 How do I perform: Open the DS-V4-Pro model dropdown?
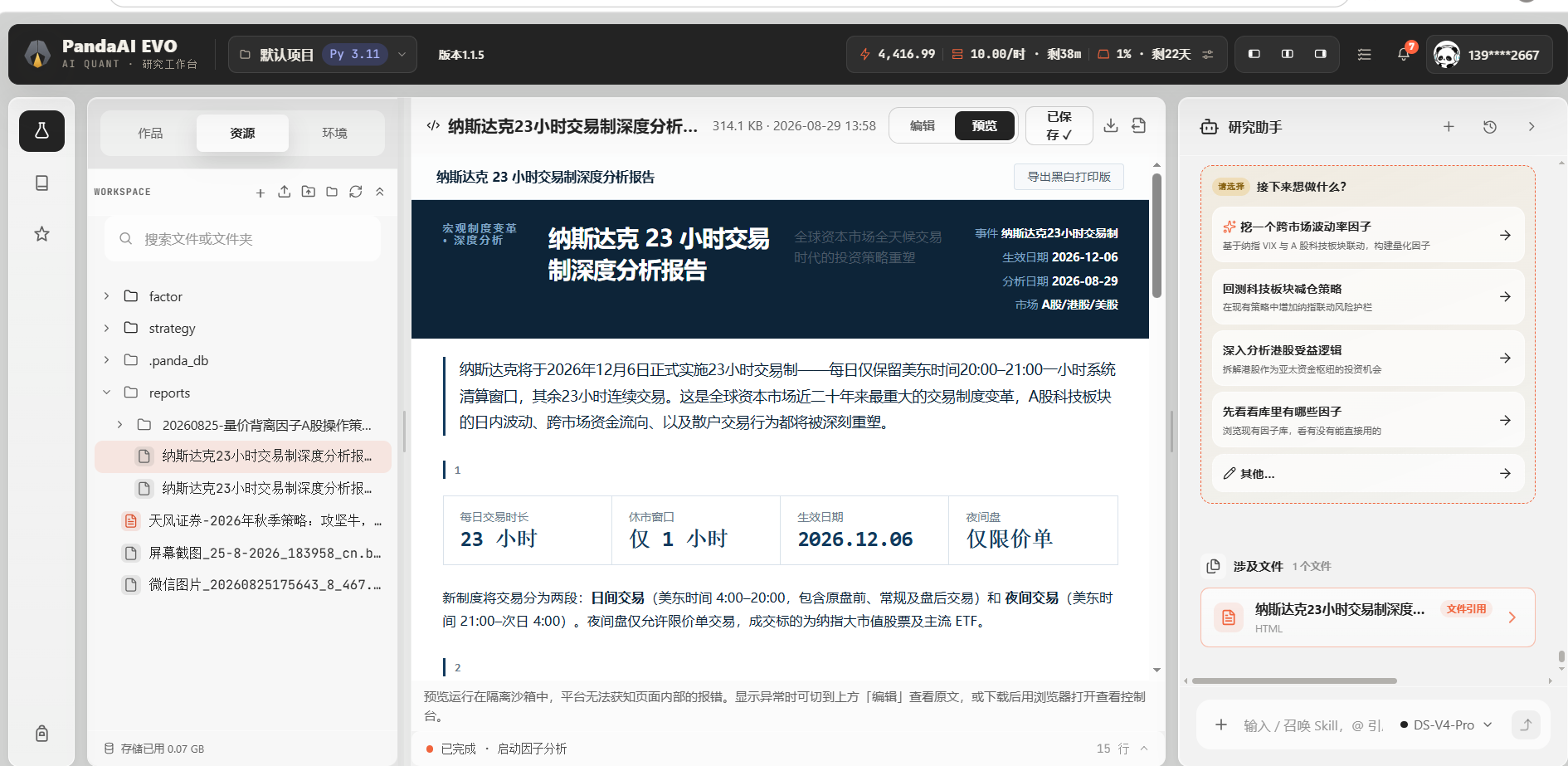point(1446,725)
